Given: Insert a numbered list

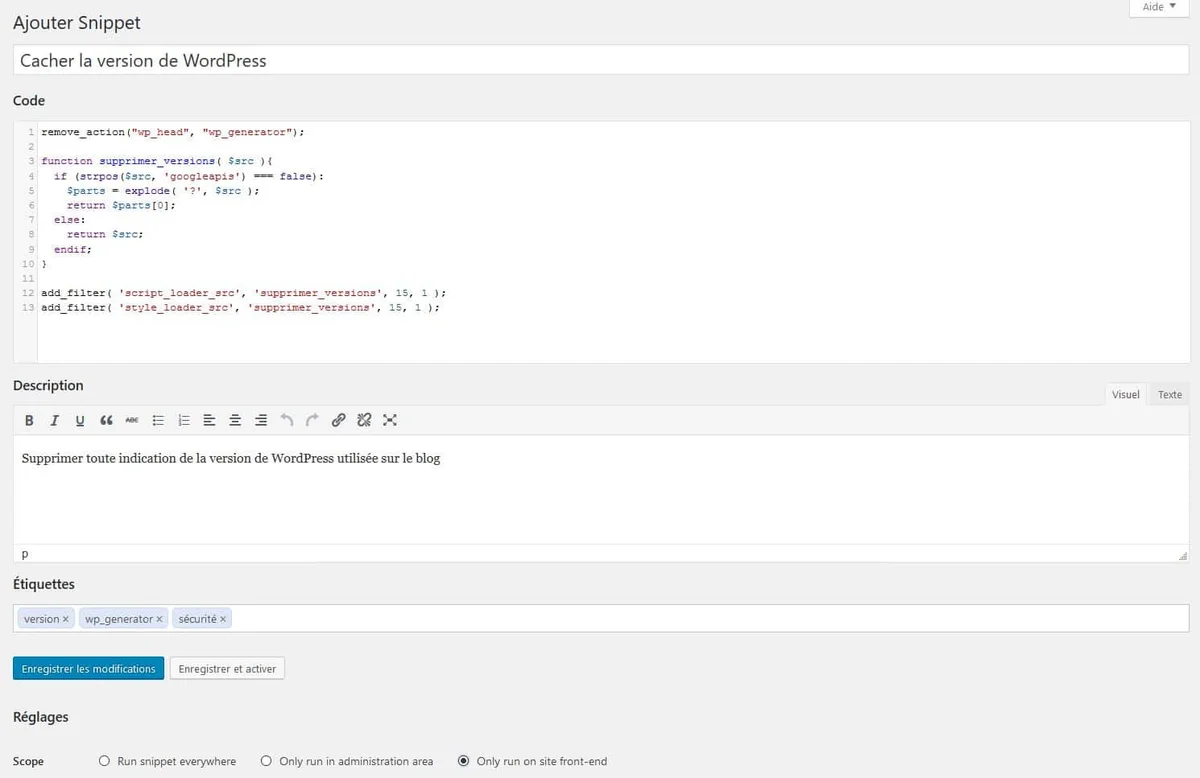Looking at the screenshot, I should click(x=184, y=420).
